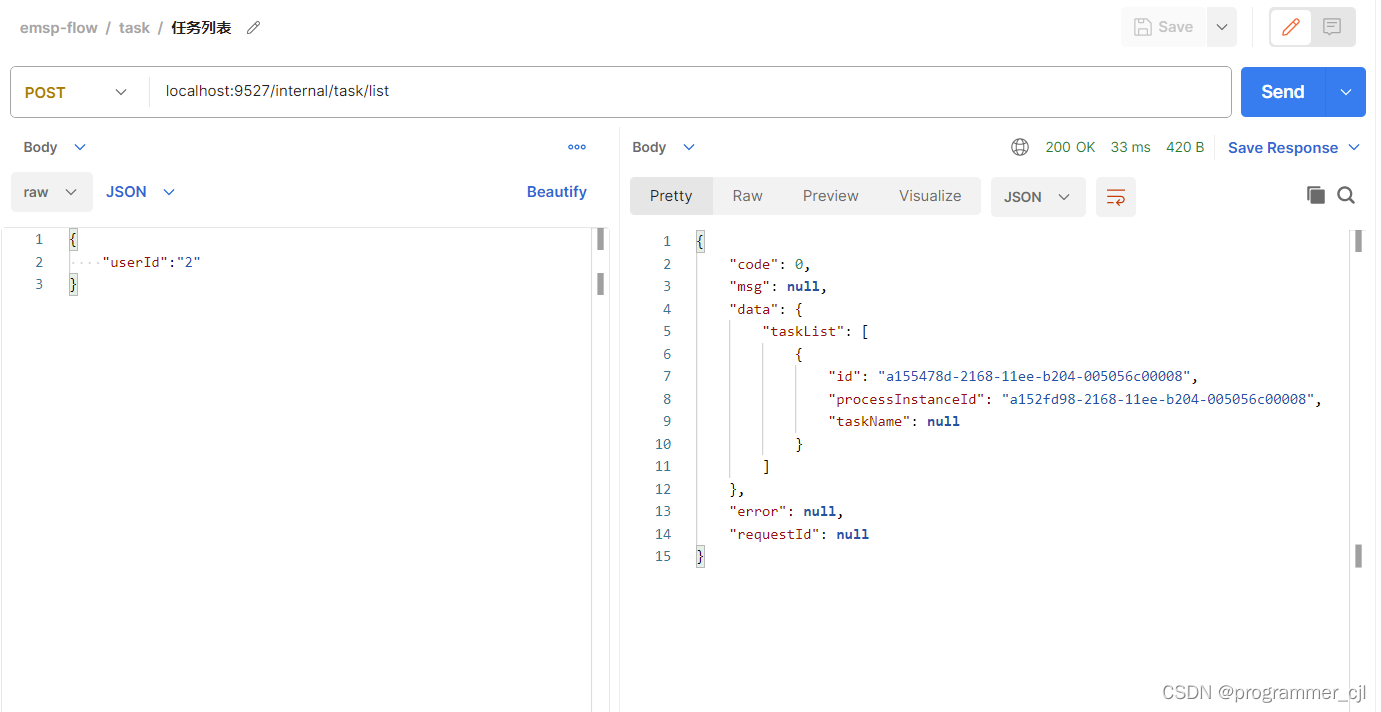Click the emsp-flow breadcrumb
The image size is (1381, 712).
click(x=59, y=28)
